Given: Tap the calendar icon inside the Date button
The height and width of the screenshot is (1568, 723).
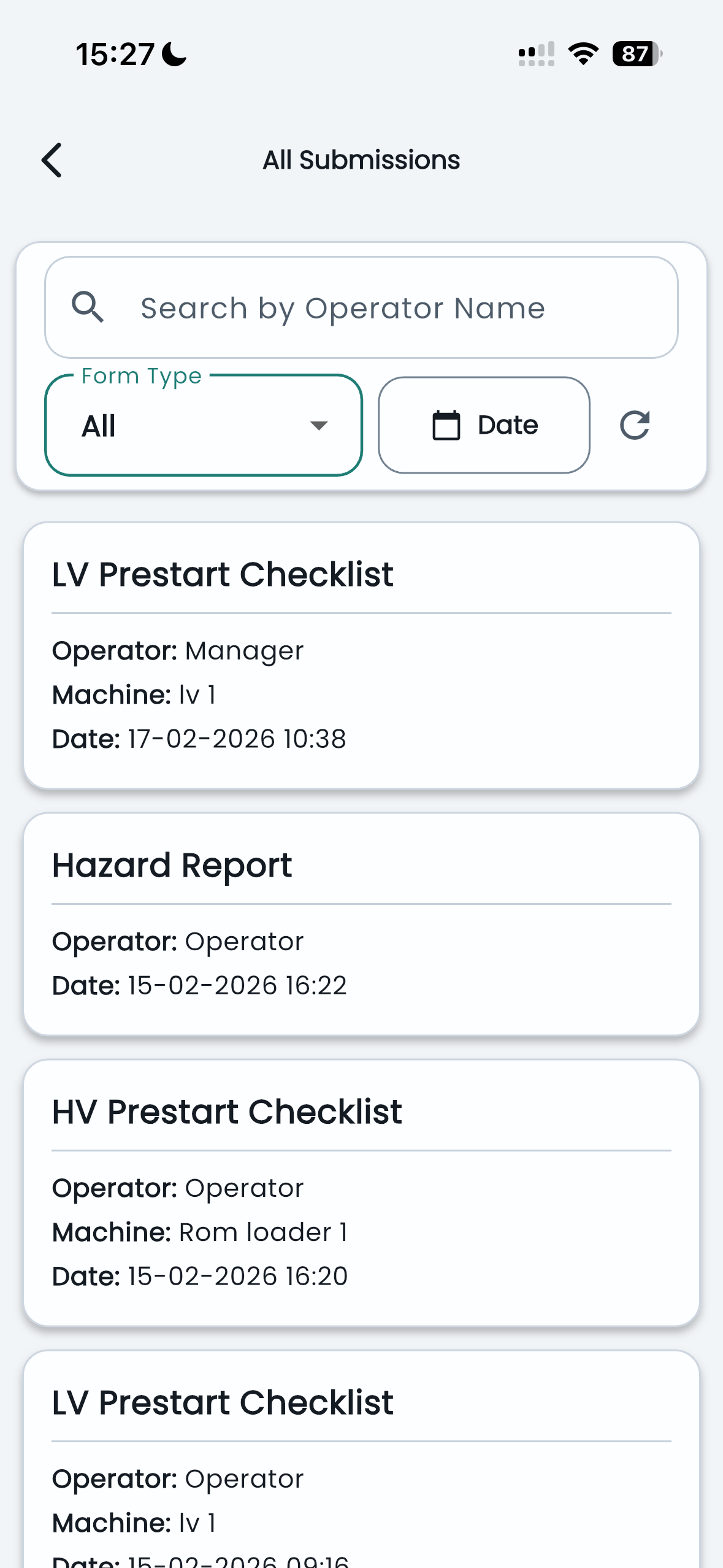Looking at the screenshot, I should (448, 424).
